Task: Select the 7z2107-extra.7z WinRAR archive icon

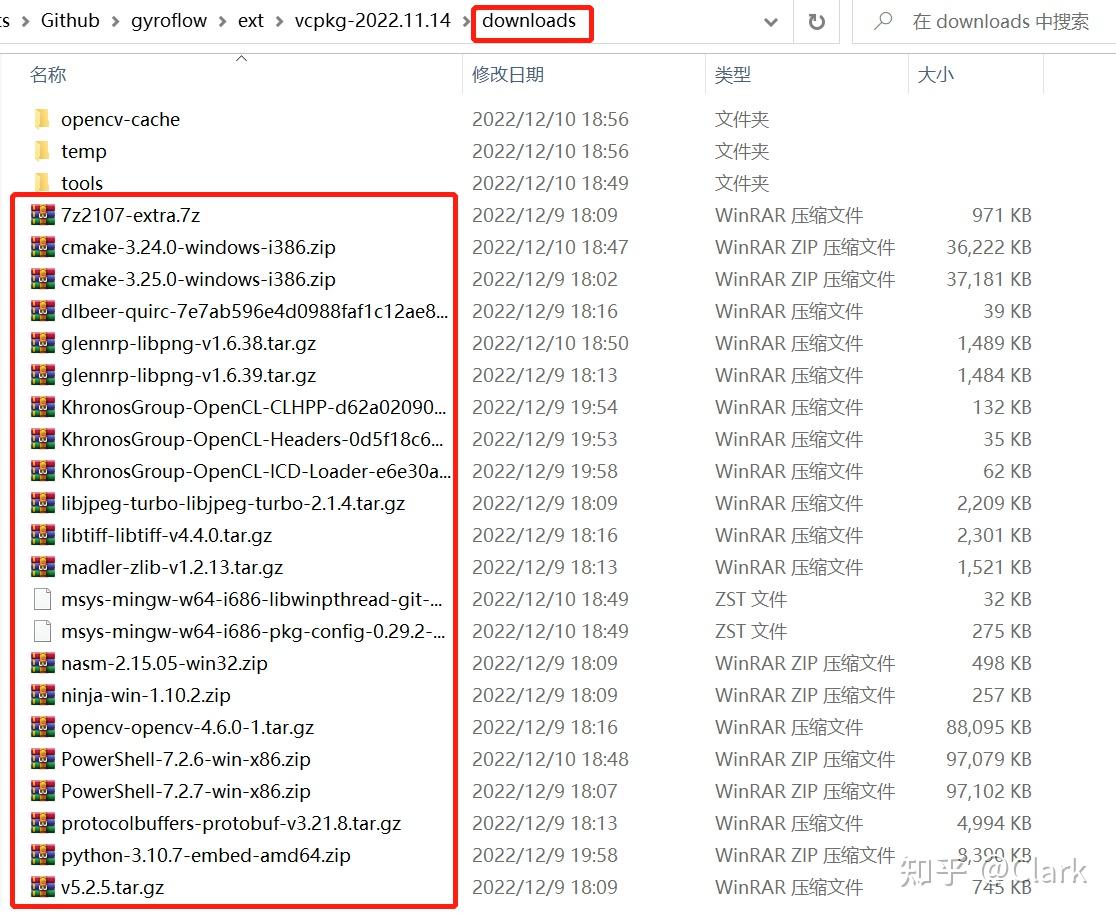Action: (x=41, y=215)
